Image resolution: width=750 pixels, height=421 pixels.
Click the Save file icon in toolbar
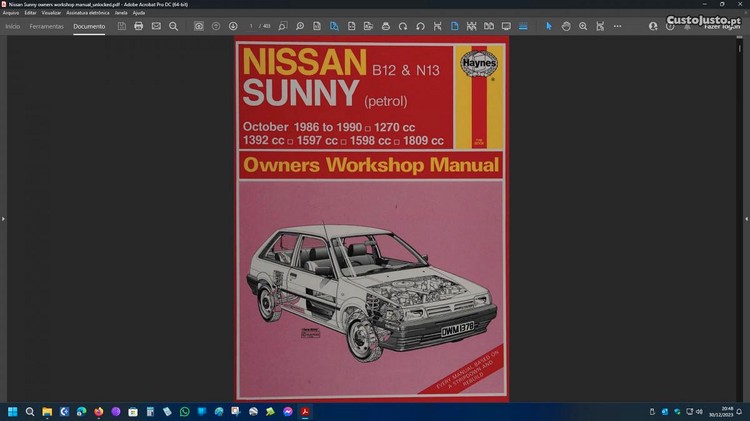click(122, 26)
